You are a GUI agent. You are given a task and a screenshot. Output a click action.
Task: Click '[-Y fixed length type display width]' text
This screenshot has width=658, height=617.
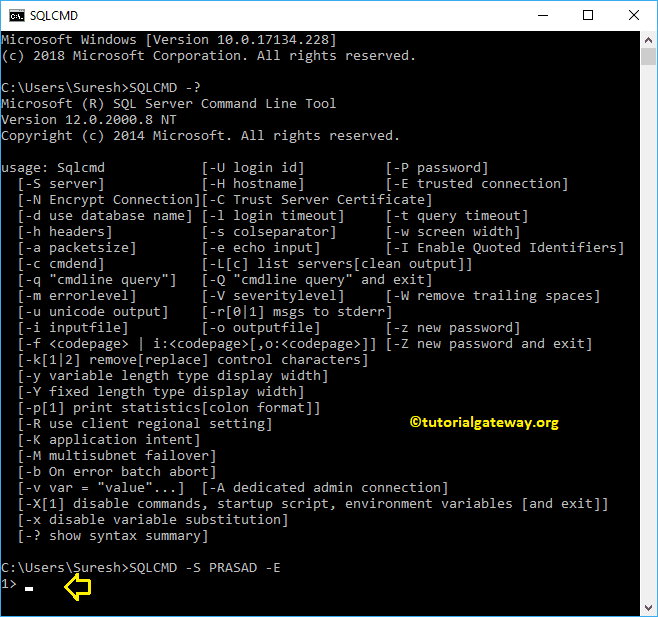[x=161, y=392]
